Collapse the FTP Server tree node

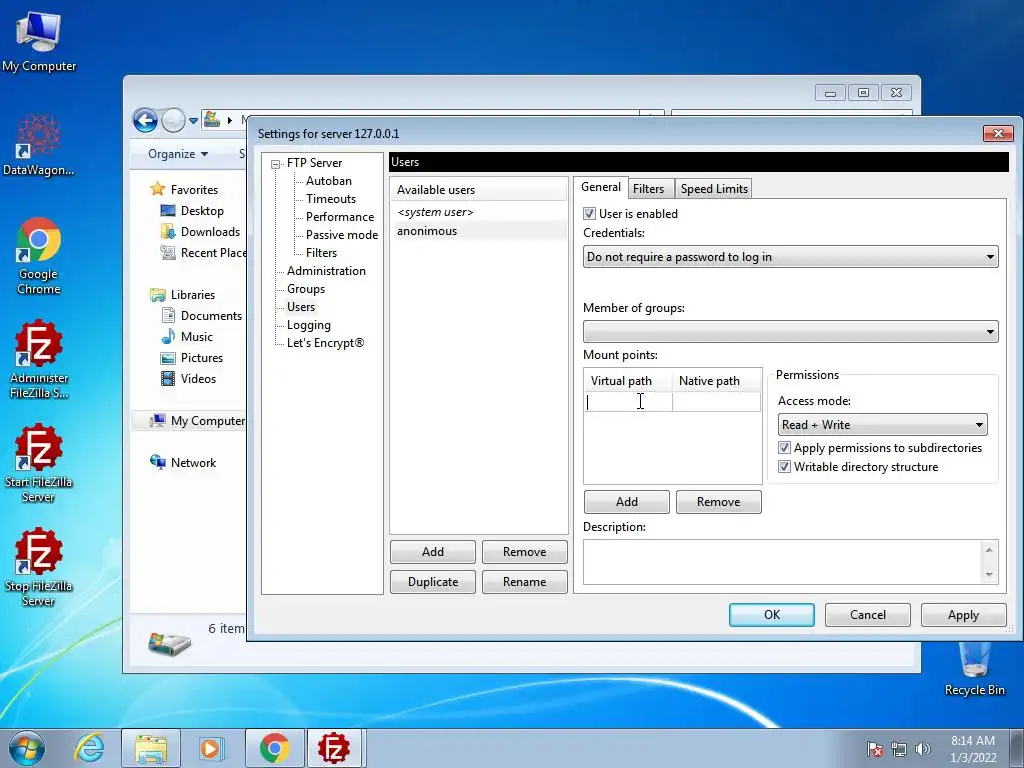(276, 164)
